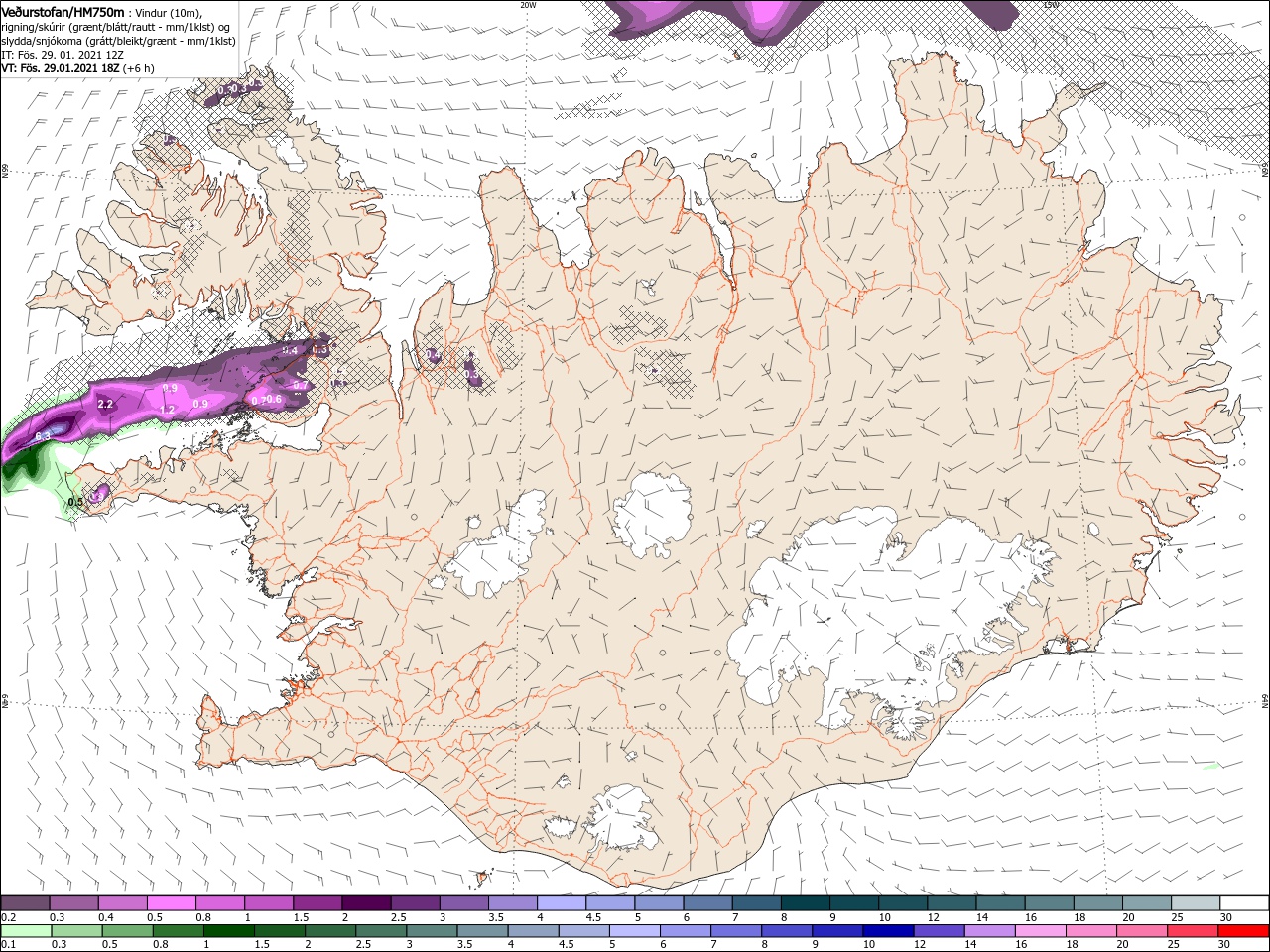The height and width of the screenshot is (952, 1270).
Task: Click the 15W longitude label
Action: [x=1051, y=5]
